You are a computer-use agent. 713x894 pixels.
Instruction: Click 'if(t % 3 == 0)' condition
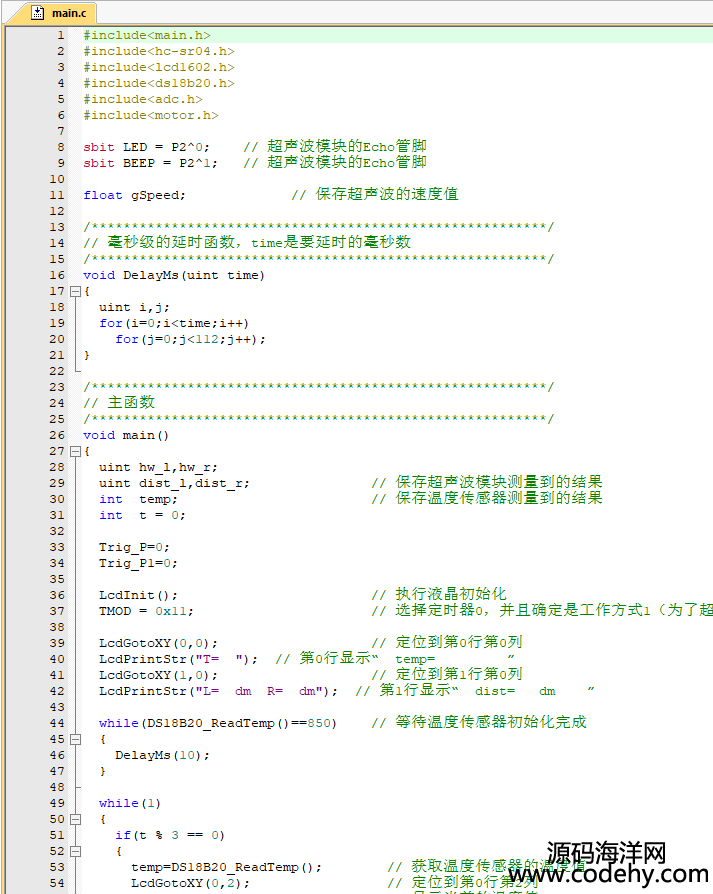(x=170, y=835)
